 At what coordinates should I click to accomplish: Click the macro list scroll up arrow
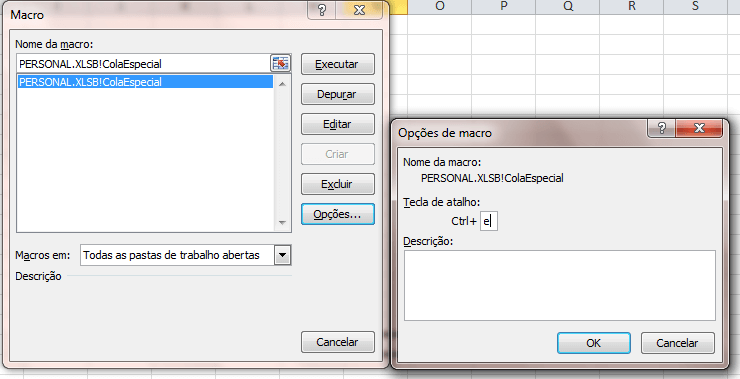click(x=282, y=84)
